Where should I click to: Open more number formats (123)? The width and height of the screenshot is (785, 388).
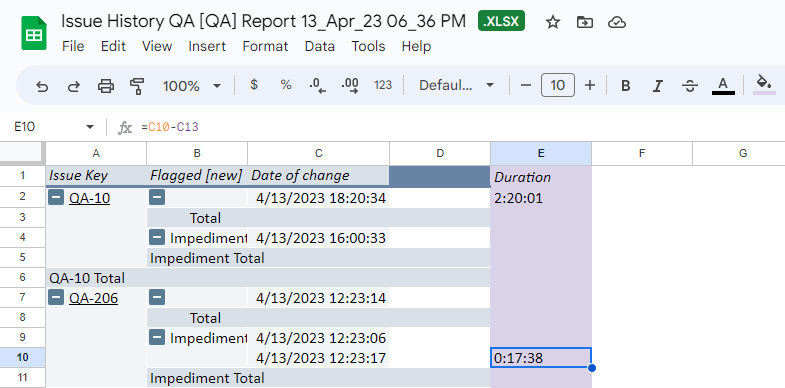383,85
